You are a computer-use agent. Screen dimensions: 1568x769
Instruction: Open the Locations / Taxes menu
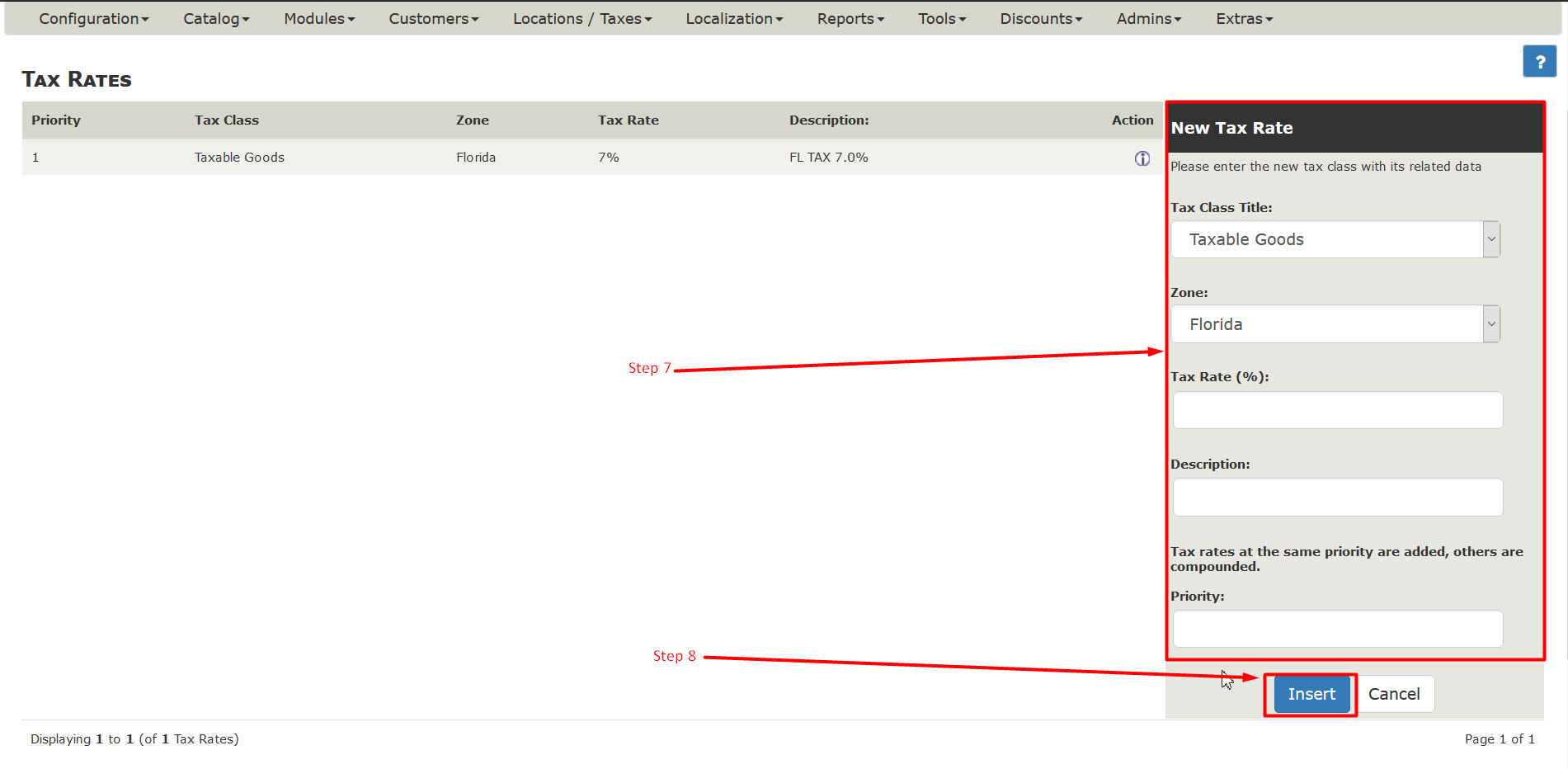582,19
